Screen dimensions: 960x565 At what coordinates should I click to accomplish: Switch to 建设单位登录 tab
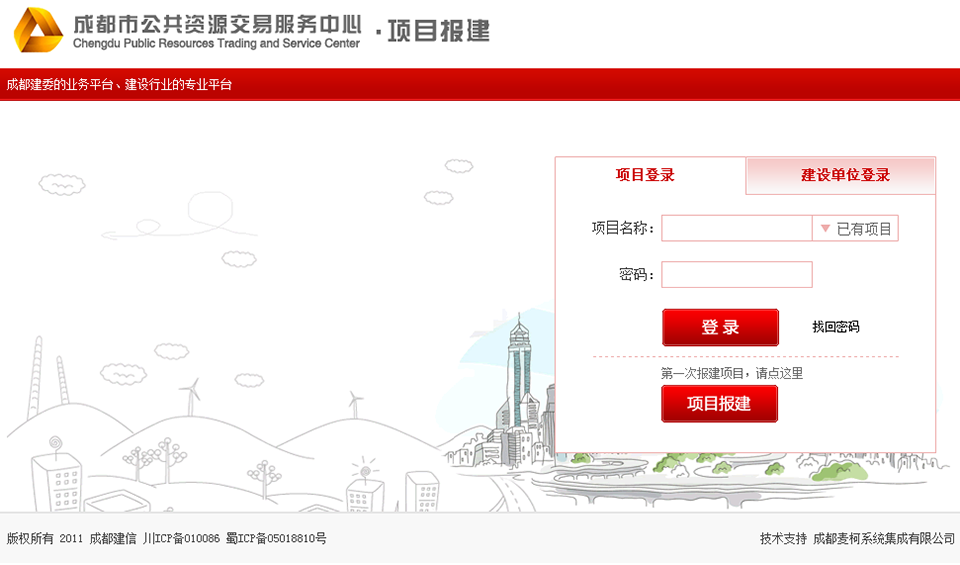tap(841, 176)
